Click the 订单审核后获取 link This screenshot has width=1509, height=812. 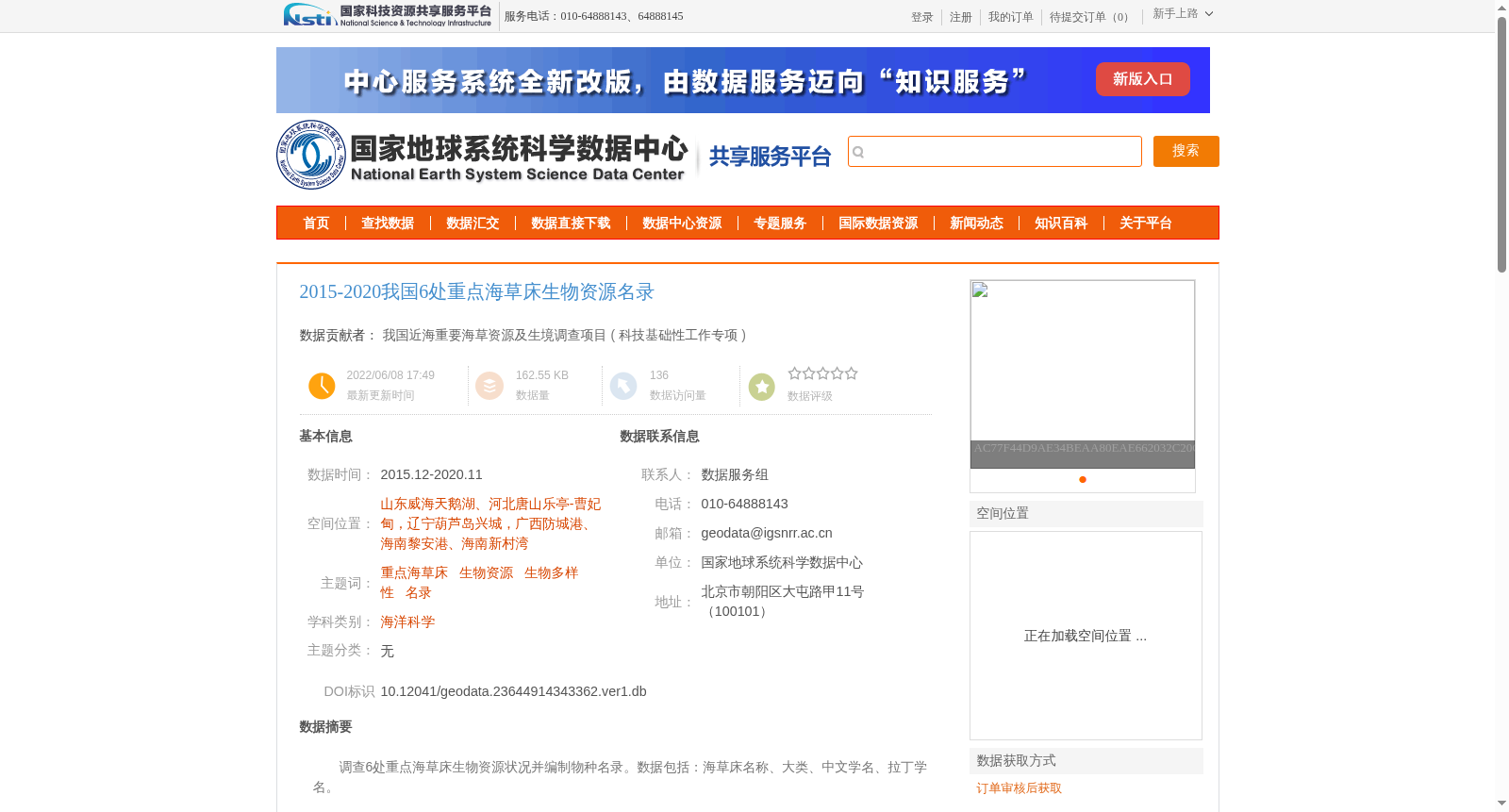pyautogui.click(x=1019, y=787)
